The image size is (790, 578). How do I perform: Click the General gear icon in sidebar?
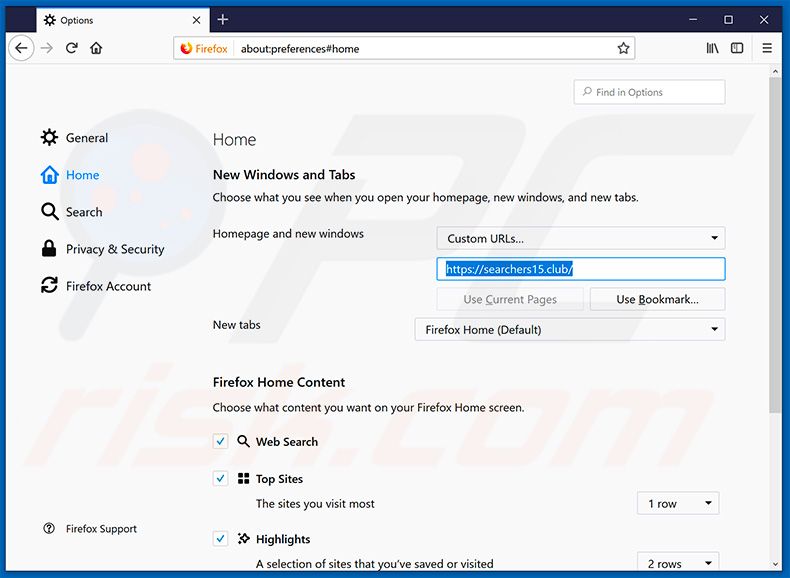coord(49,138)
